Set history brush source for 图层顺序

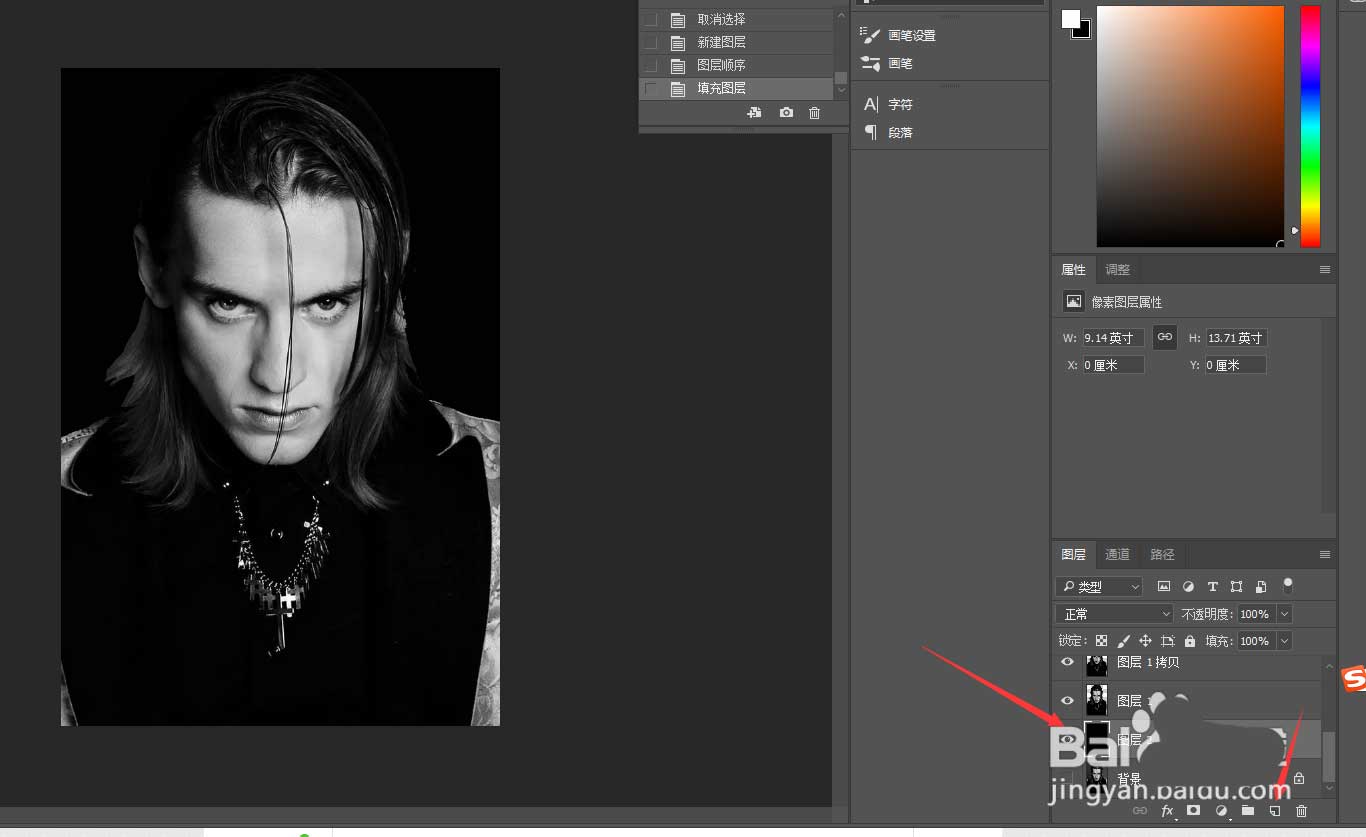(651, 65)
